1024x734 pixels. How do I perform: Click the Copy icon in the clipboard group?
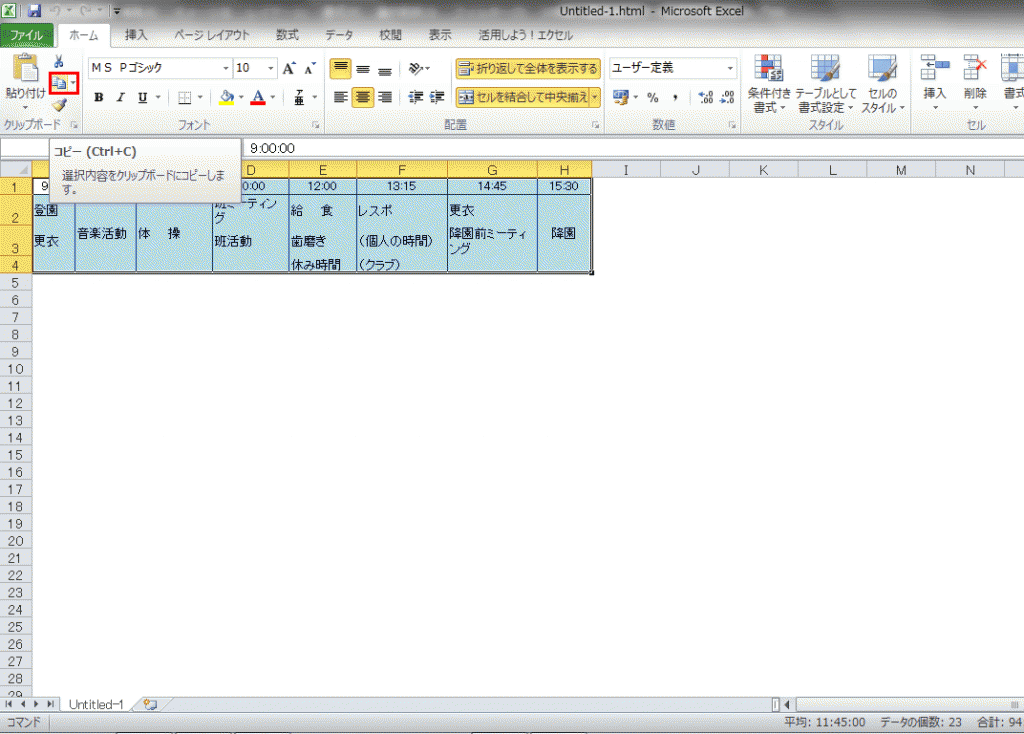(61, 84)
